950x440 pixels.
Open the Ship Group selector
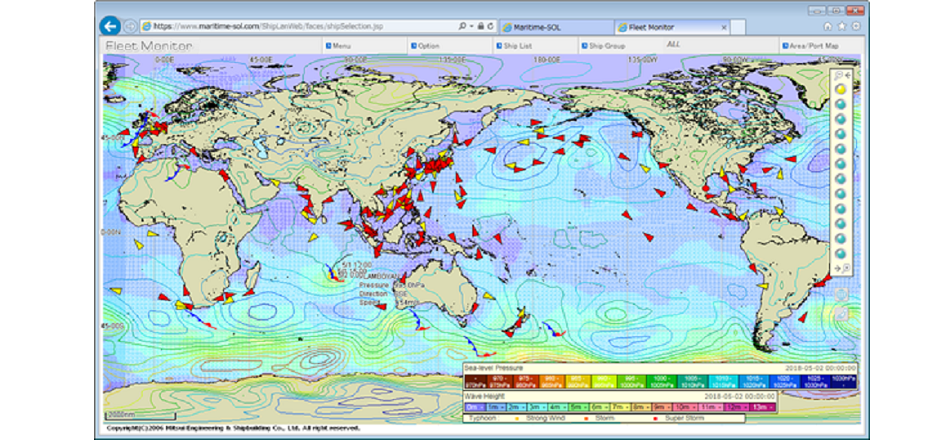pos(605,46)
